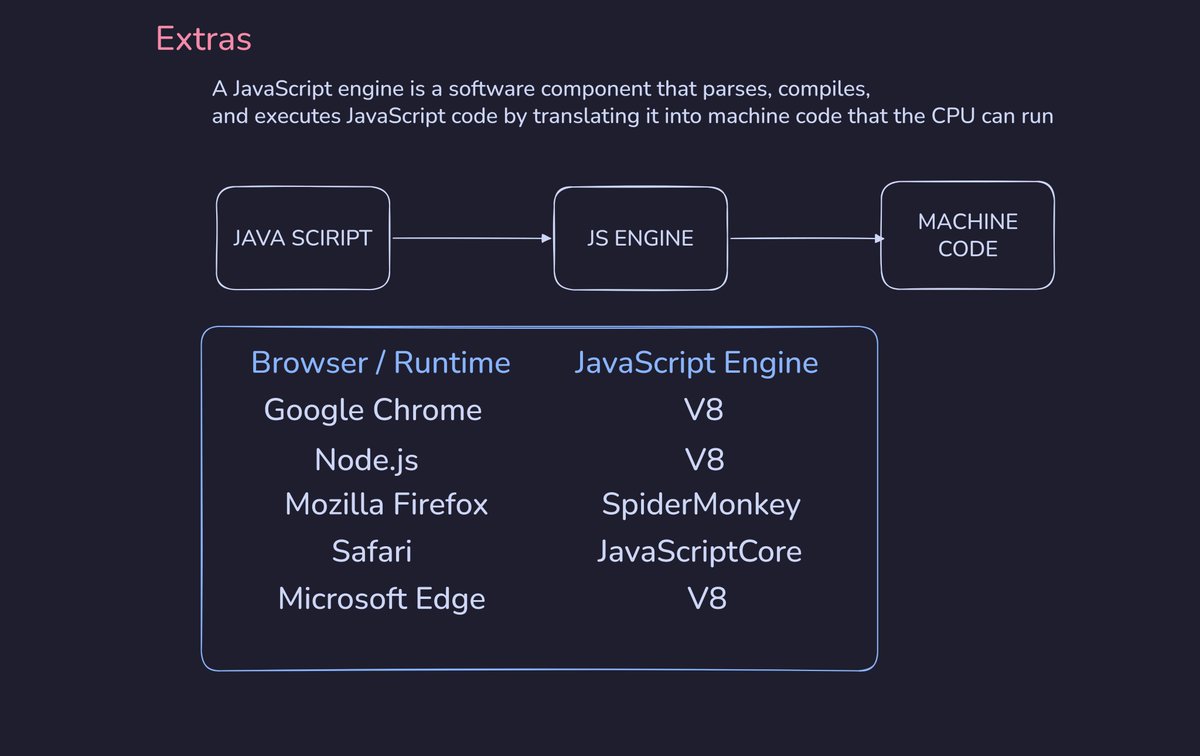Click the "MACHINE CODE" box
This screenshot has height=756, width=1200.
click(x=967, y=235)
